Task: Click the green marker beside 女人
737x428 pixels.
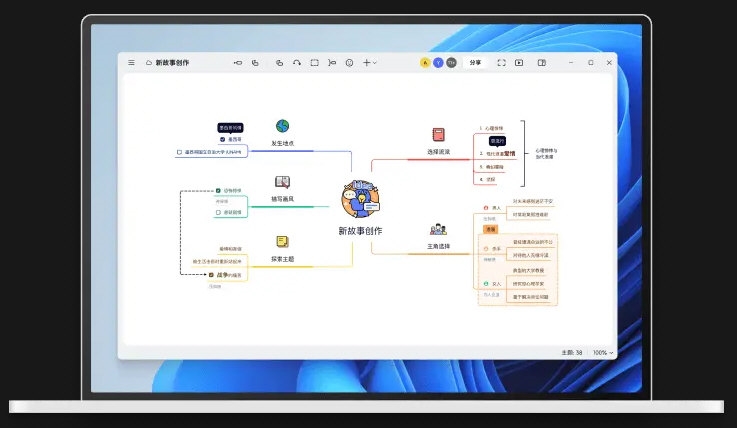Action: click(486, 284)
